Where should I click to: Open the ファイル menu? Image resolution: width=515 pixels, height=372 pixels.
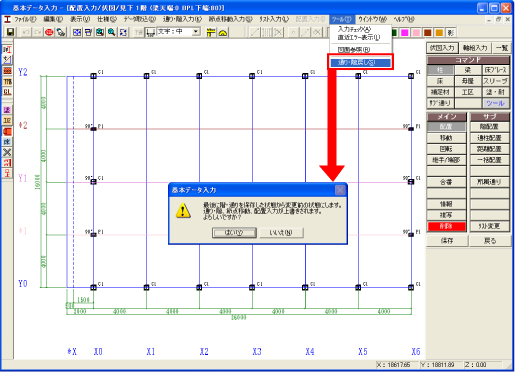tap(25, 19)
